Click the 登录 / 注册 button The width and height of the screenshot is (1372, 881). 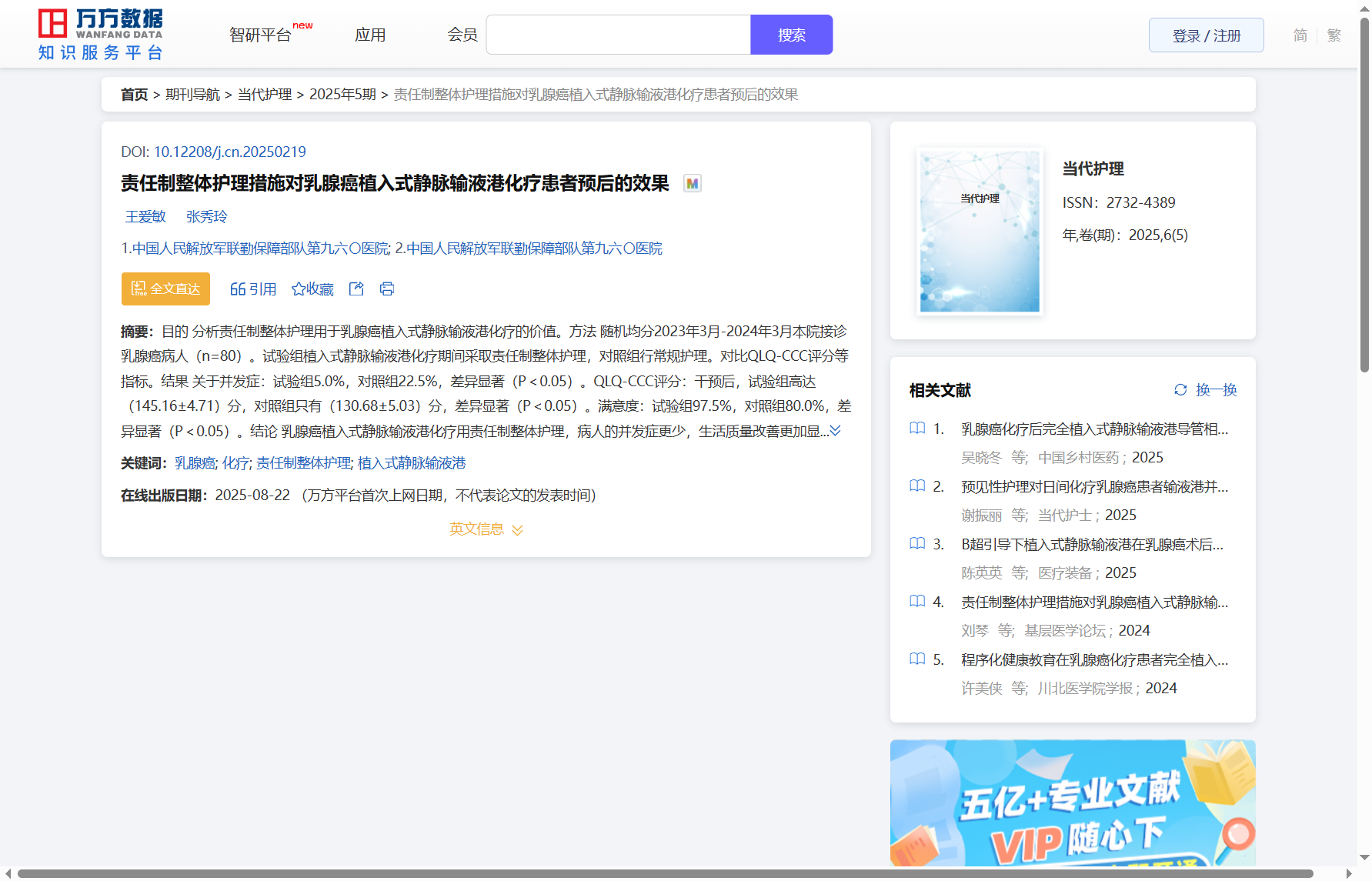tap(1206, 35)
